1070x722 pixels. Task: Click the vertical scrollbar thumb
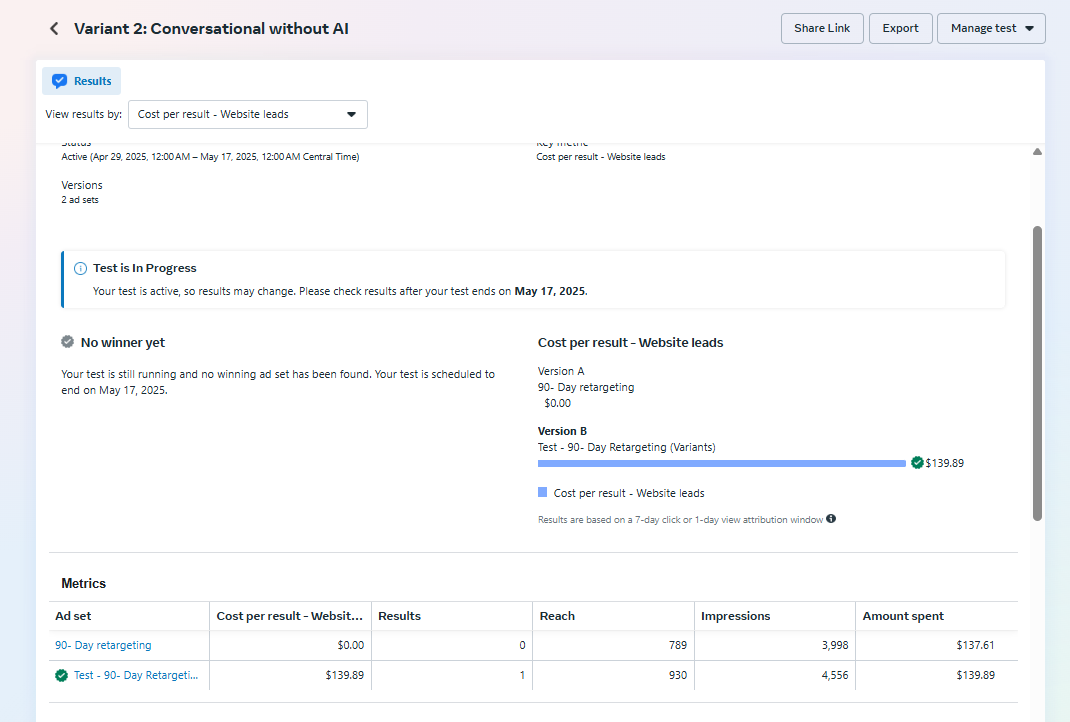click(1037, 373)
